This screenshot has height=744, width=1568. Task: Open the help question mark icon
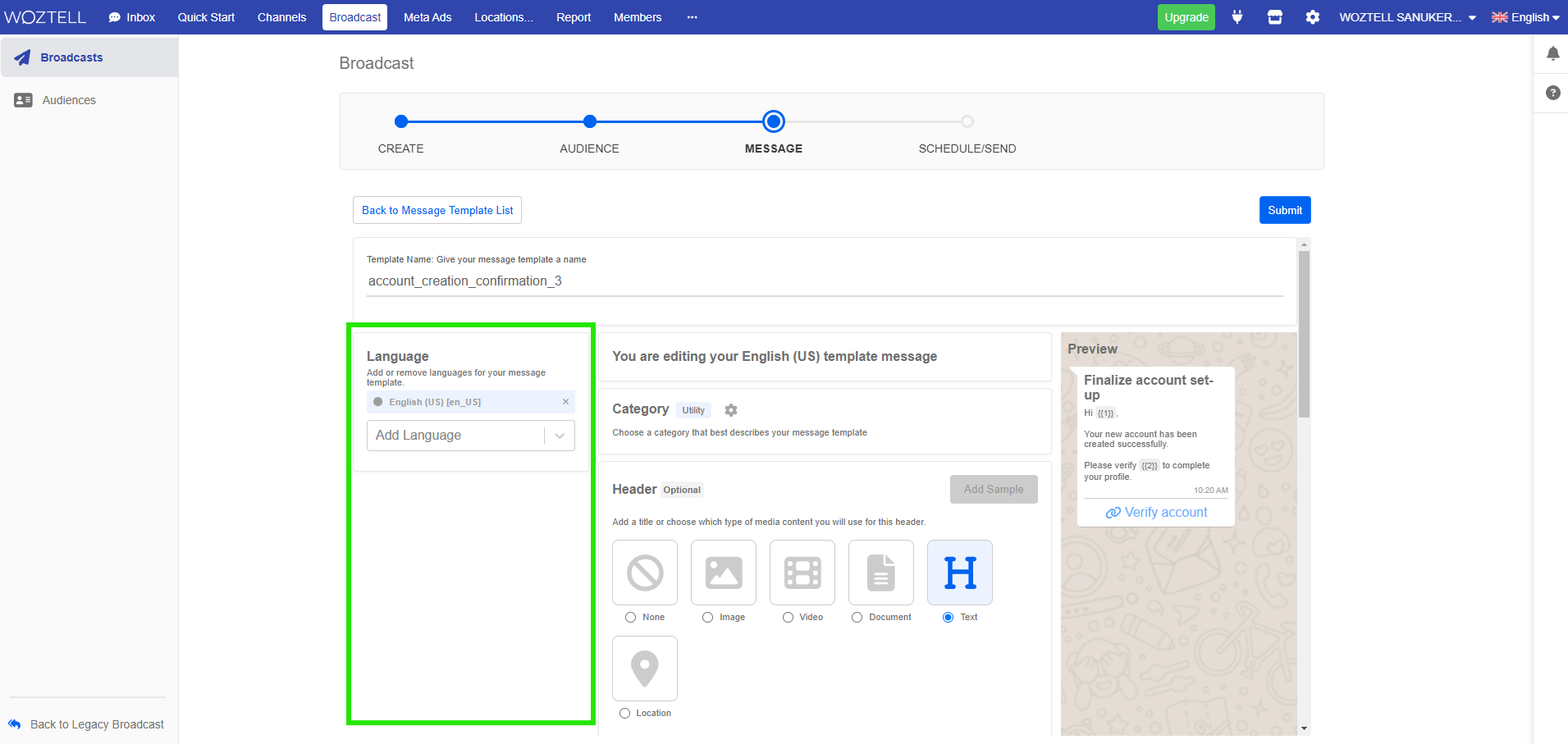[x=1552, y=93]
